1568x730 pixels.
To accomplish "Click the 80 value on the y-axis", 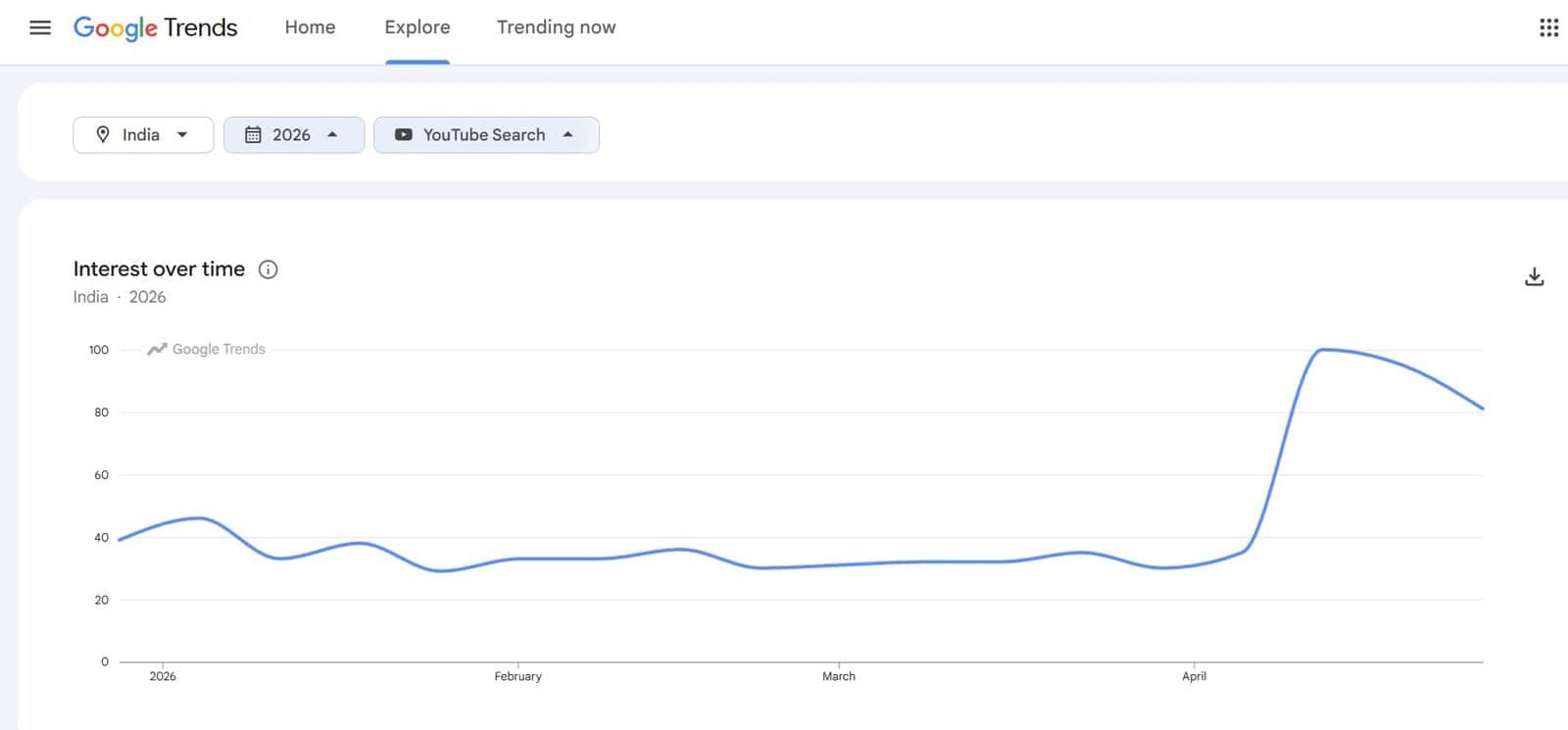I will tap(102, 413).
